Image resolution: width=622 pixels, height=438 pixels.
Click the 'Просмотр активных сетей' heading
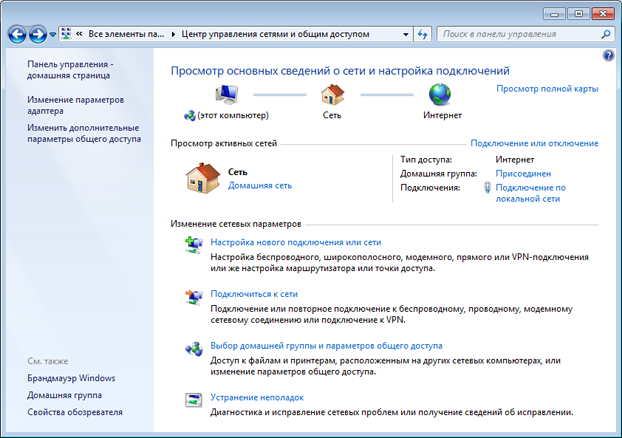[224, 144]
